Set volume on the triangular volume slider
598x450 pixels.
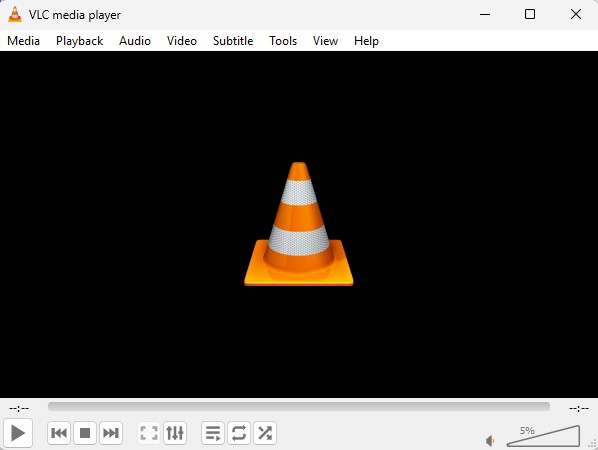coord(543,436)
